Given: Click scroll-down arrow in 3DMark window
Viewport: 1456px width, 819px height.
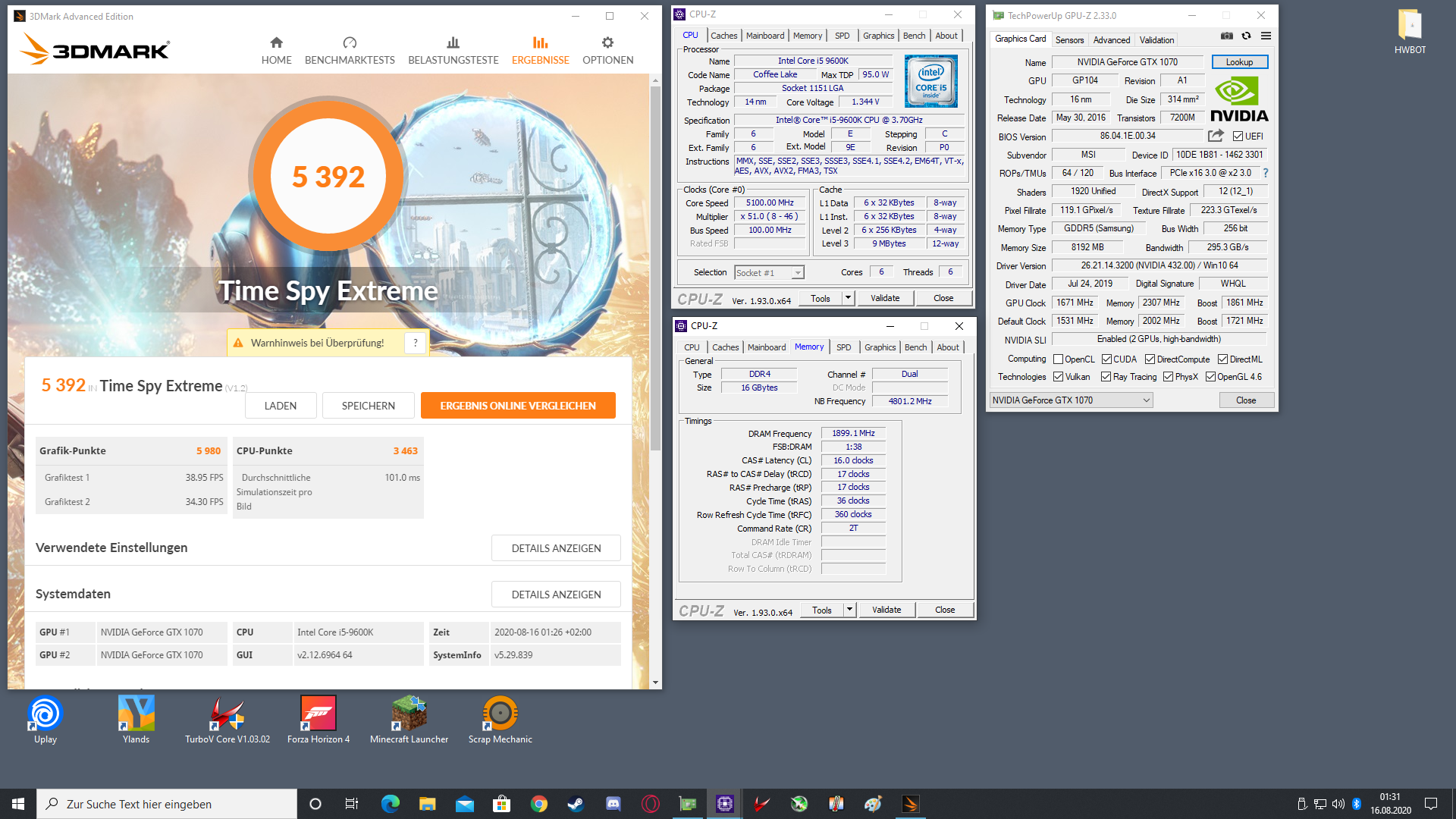Looking at the screenshot, I should pos(655,682).
